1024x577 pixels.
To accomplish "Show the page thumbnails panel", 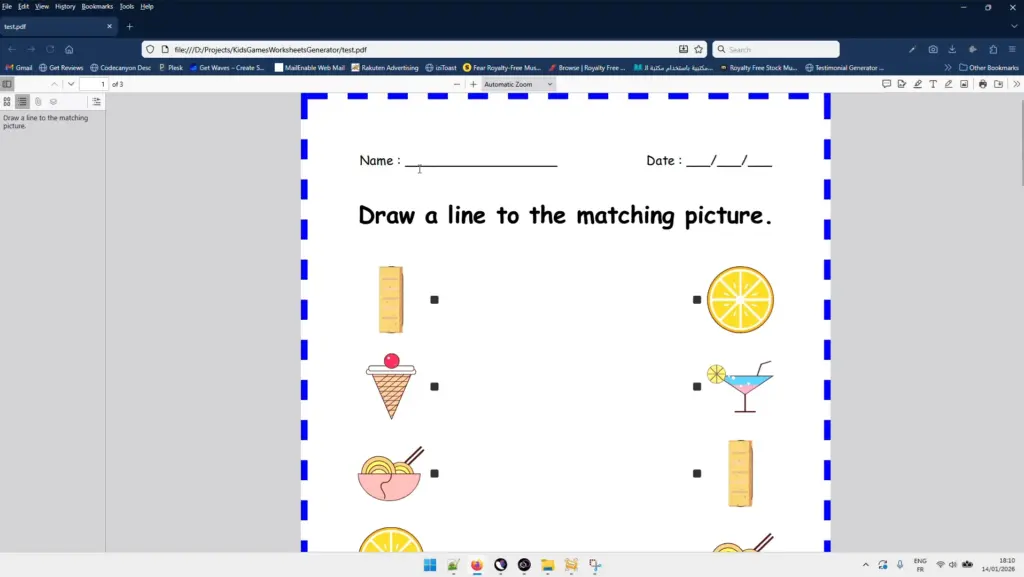I will tap(8, 101).
